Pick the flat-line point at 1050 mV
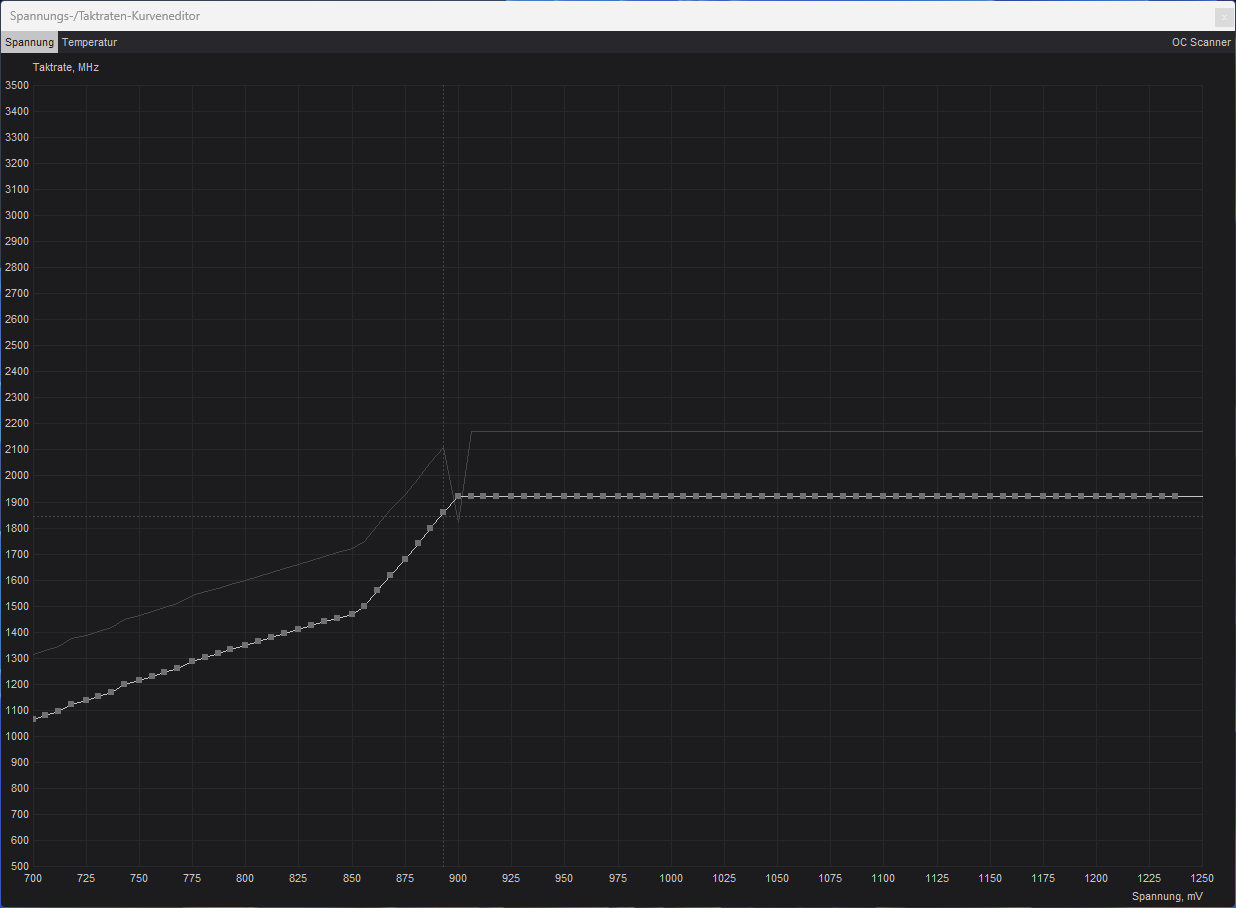This screenshot has height=908, width=1236. pyautogui.click(x=777, y=496)
